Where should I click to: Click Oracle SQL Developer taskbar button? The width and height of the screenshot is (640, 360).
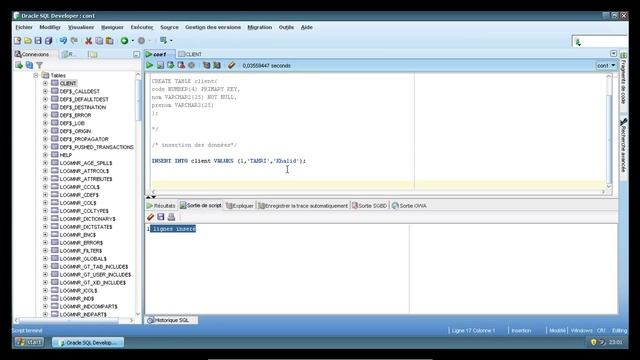88,342
